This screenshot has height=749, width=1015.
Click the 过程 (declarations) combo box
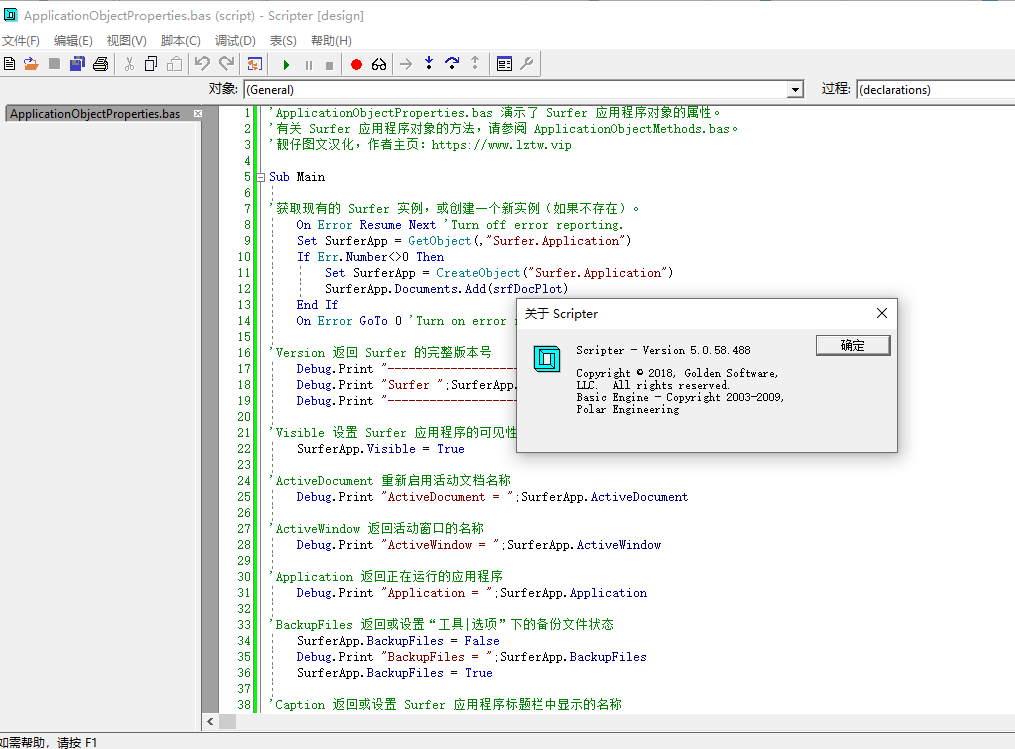coord(935,89)
